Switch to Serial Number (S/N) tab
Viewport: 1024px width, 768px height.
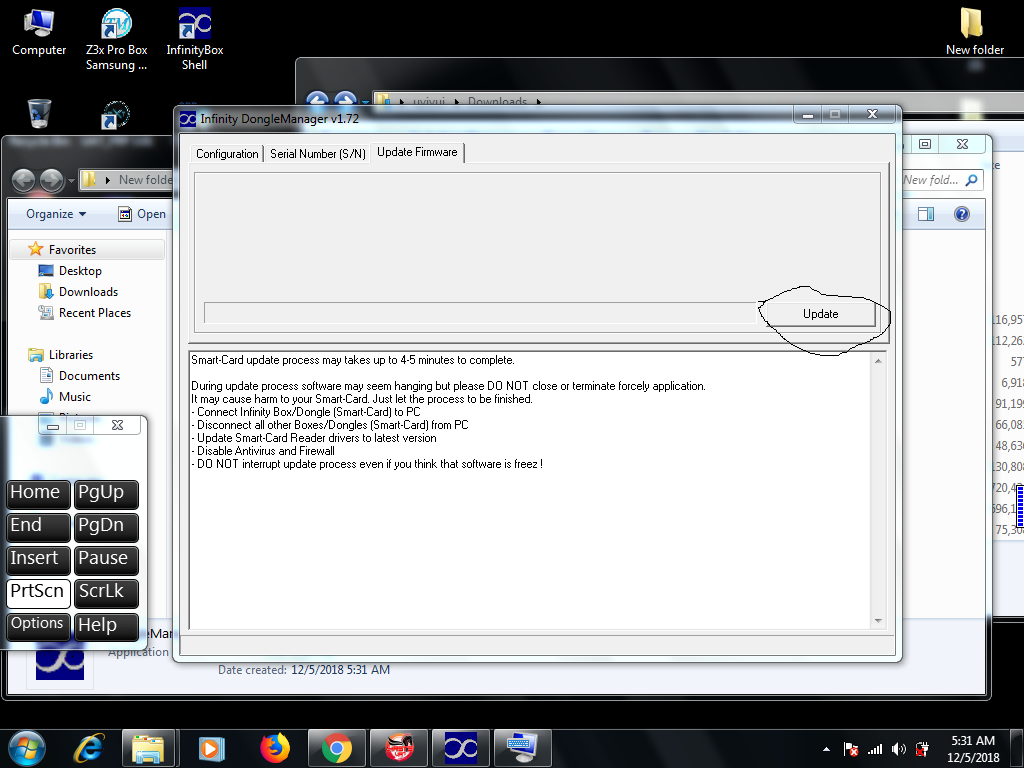coord(317,153)
